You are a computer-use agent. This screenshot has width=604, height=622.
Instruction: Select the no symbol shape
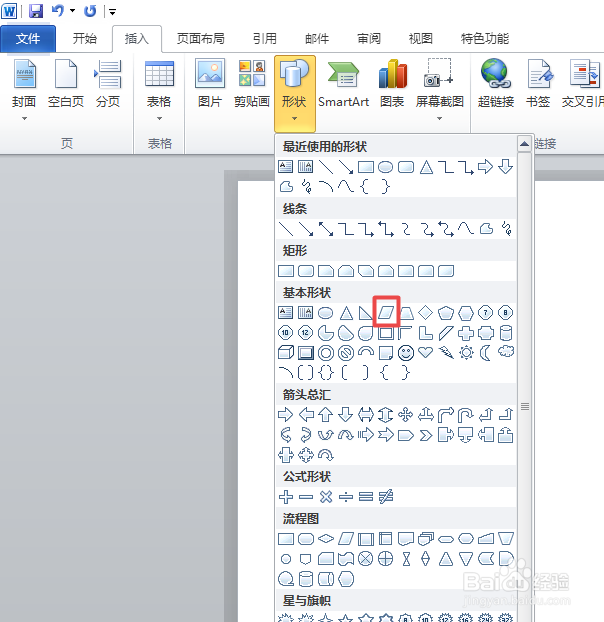point(346,353)
